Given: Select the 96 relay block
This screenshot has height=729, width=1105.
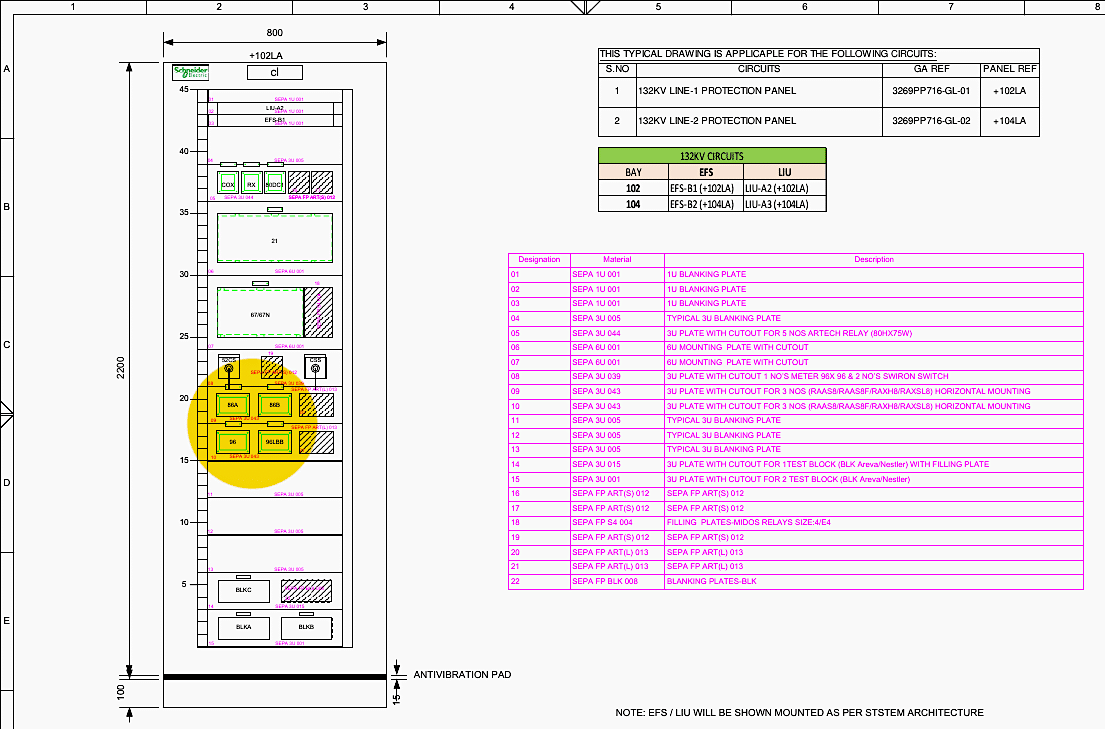Looking at the screenshot, I should 233,442.
